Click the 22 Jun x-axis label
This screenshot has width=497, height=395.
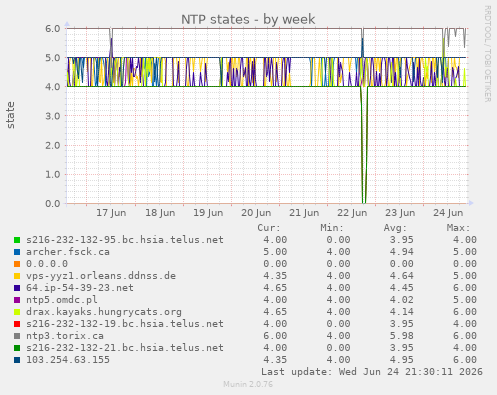pos(352,213)
